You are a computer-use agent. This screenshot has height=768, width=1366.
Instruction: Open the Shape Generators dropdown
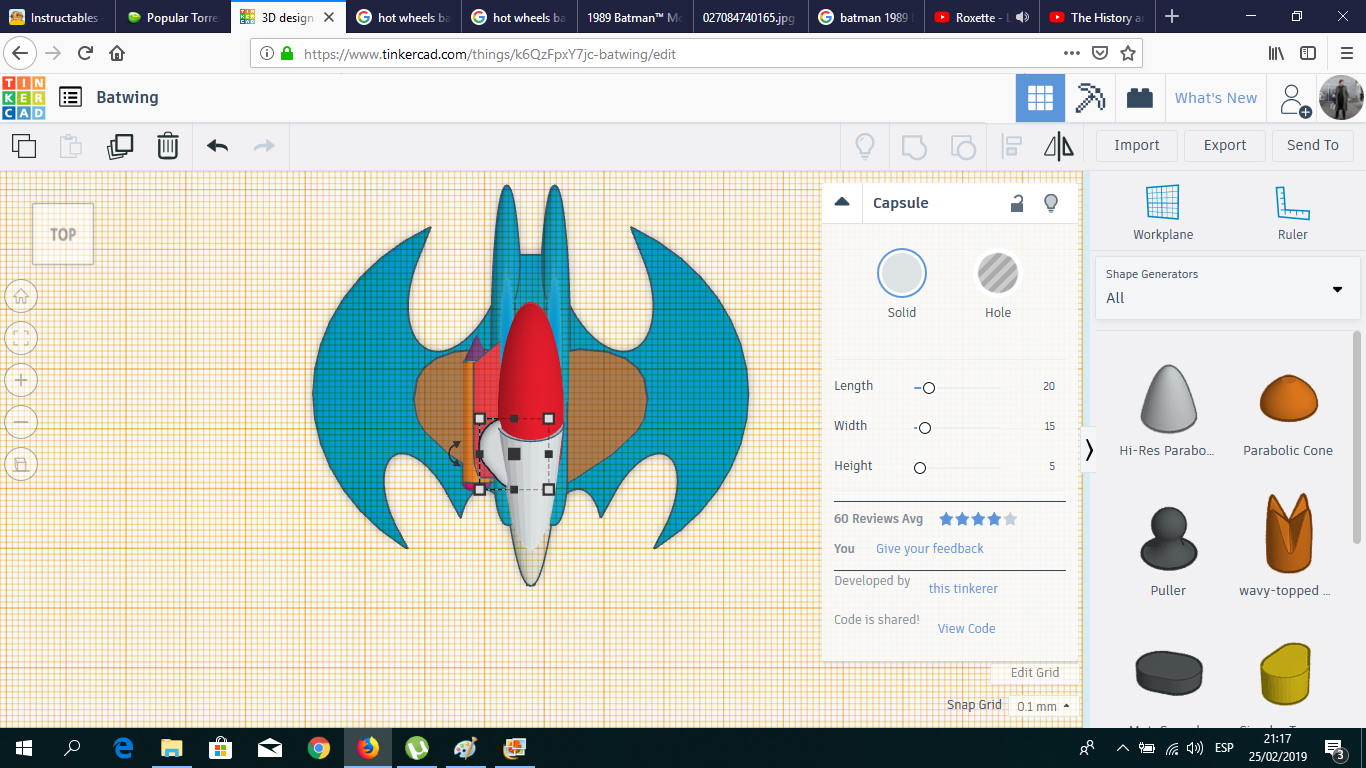pos(1337,289)
